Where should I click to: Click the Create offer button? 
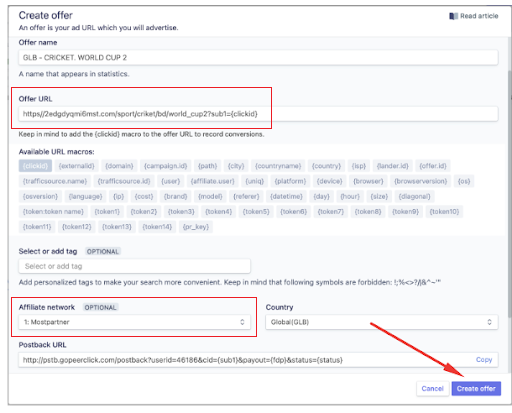point(476,389)
